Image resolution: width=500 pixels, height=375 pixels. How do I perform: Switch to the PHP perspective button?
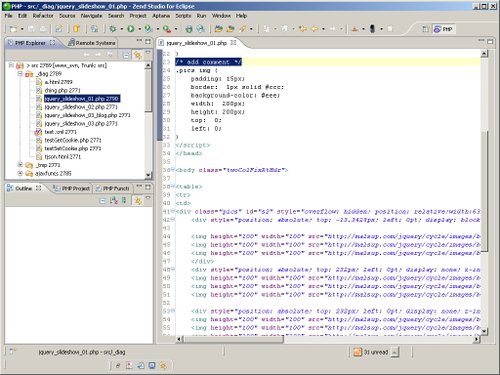pos(443,29)
